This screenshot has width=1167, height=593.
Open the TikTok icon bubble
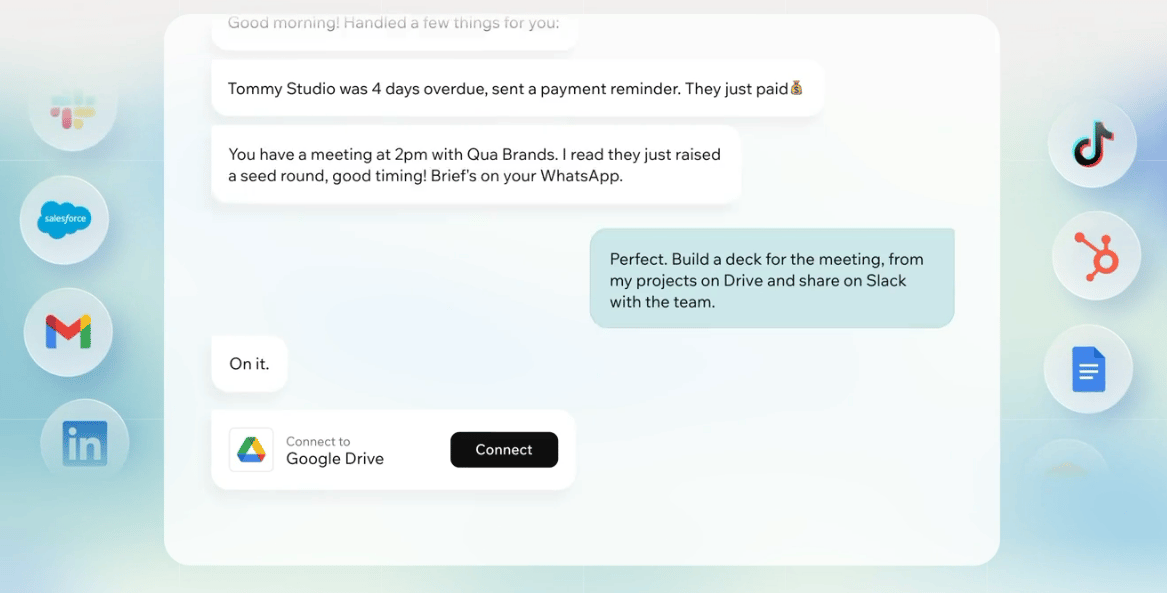coord(1093,143)
